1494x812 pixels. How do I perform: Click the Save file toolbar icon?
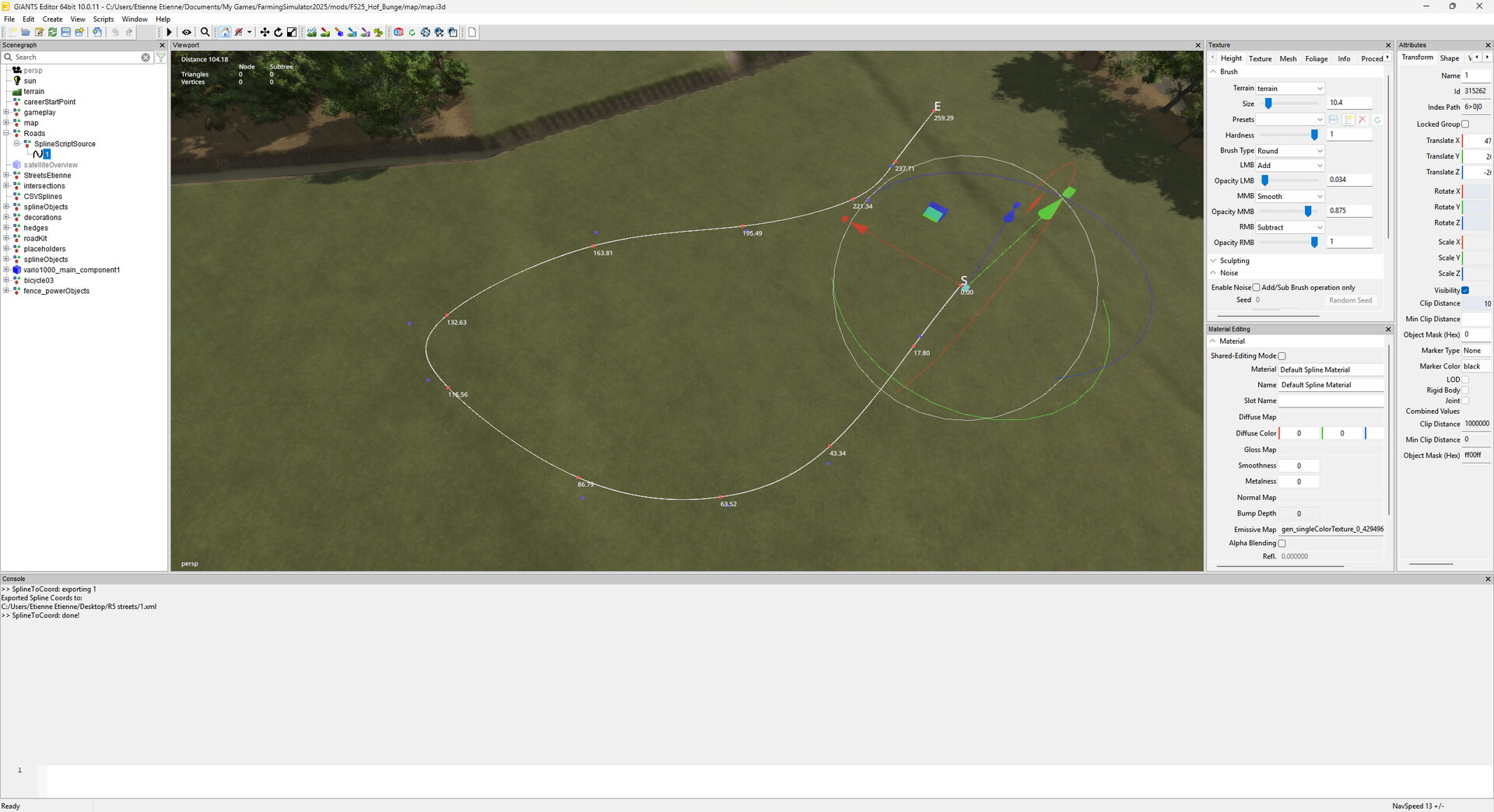(x=66, y=33)
